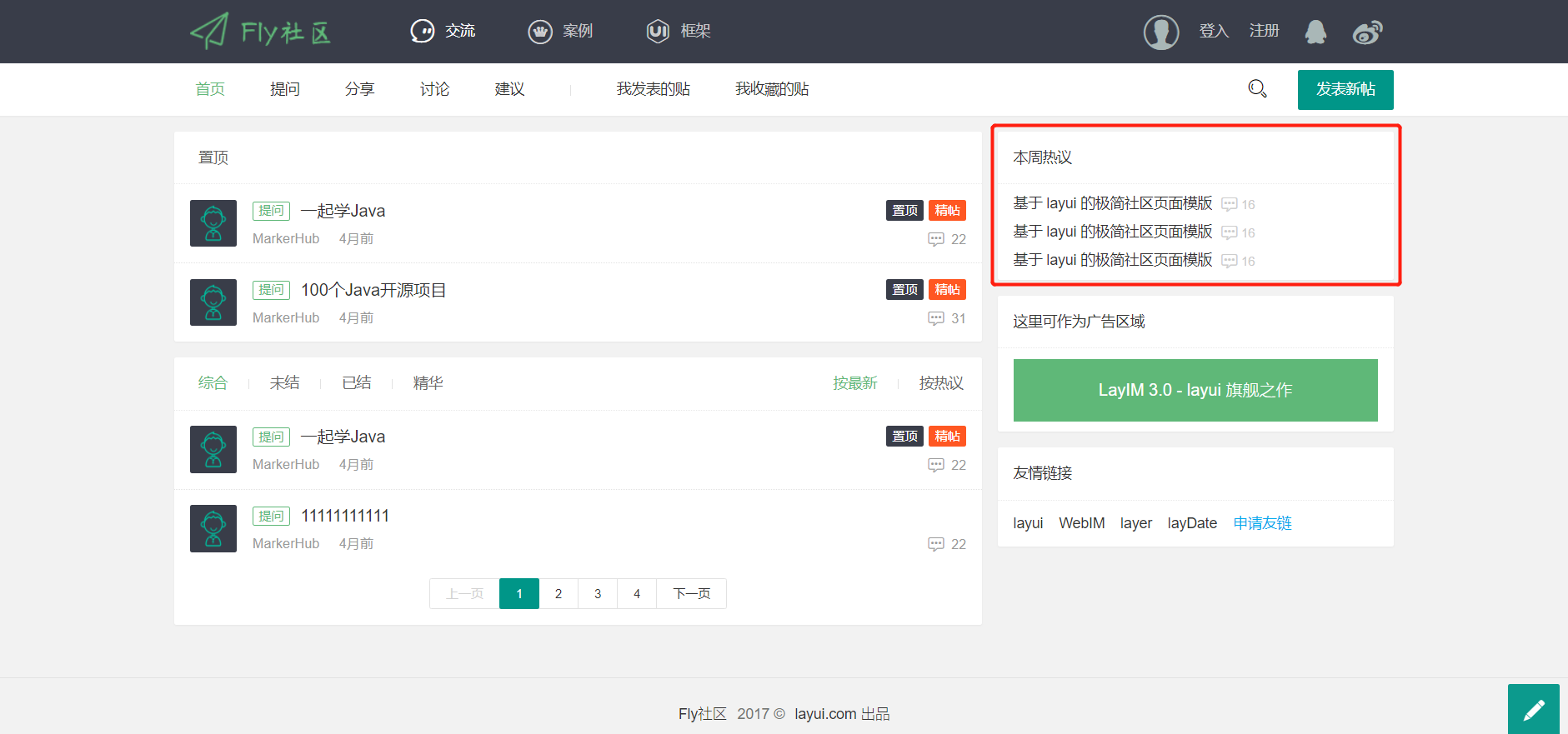Click LayIM 3.0 green ad banner
The width and height of the screenshot is (1568, 734).
1195,390
